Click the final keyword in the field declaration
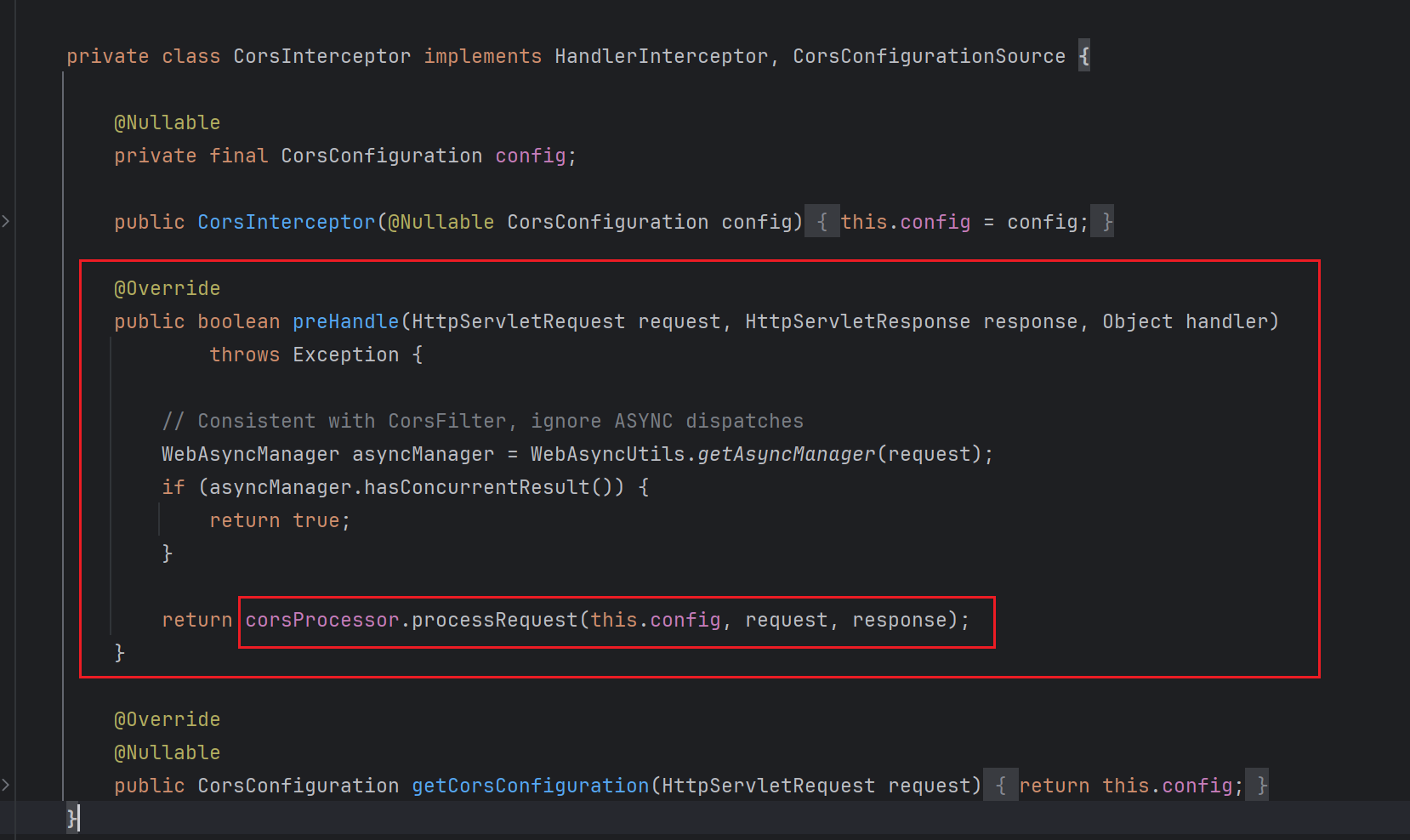Viewport: 1410px width, 840px height. [x=238, y=156]
